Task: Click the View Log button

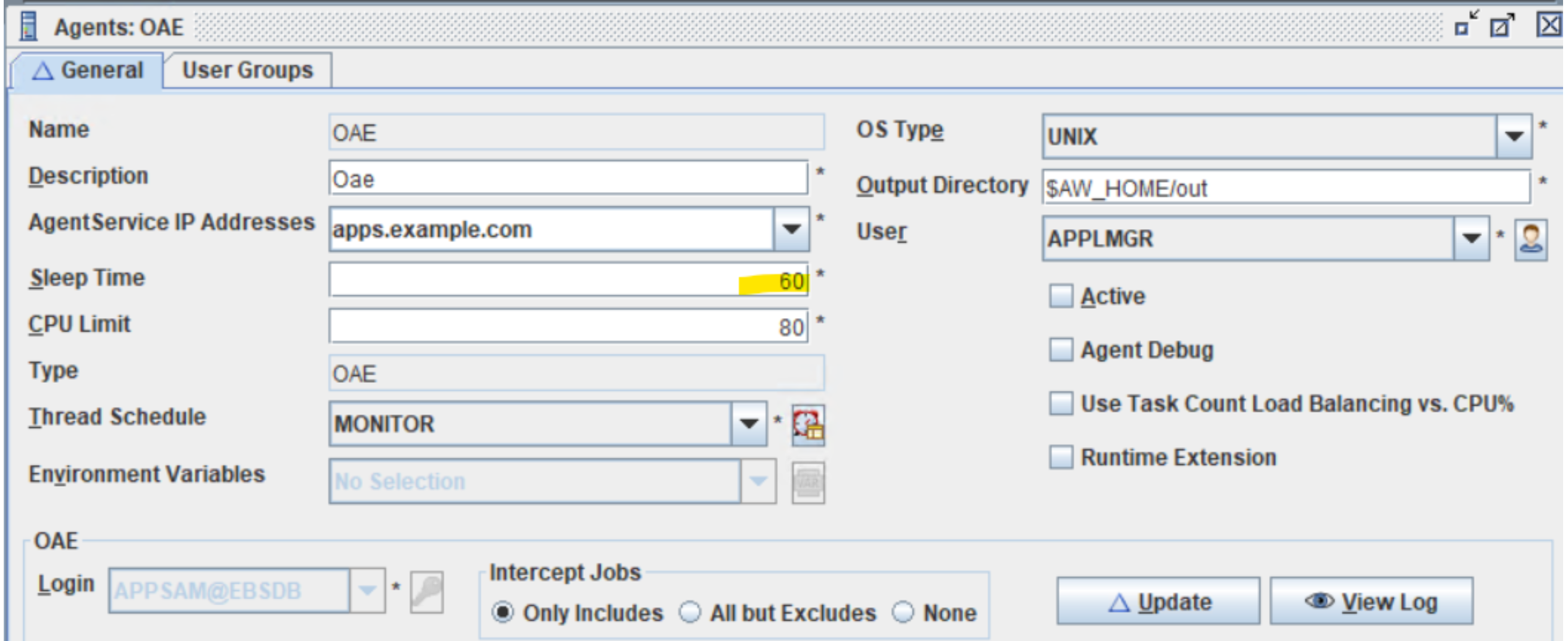Action: tap(1372, 601)
